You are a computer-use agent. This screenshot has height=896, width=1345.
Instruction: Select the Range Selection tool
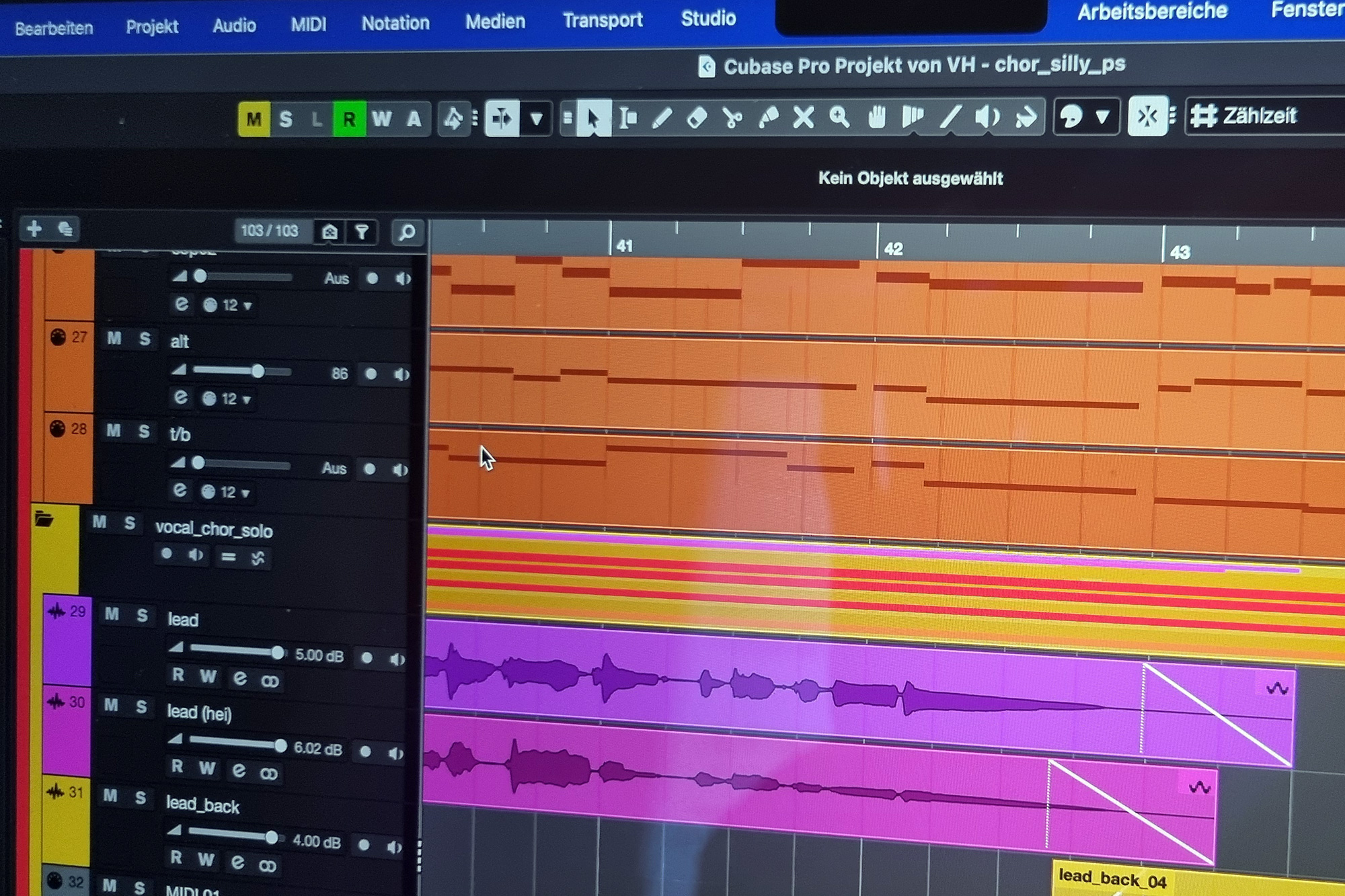627,118
